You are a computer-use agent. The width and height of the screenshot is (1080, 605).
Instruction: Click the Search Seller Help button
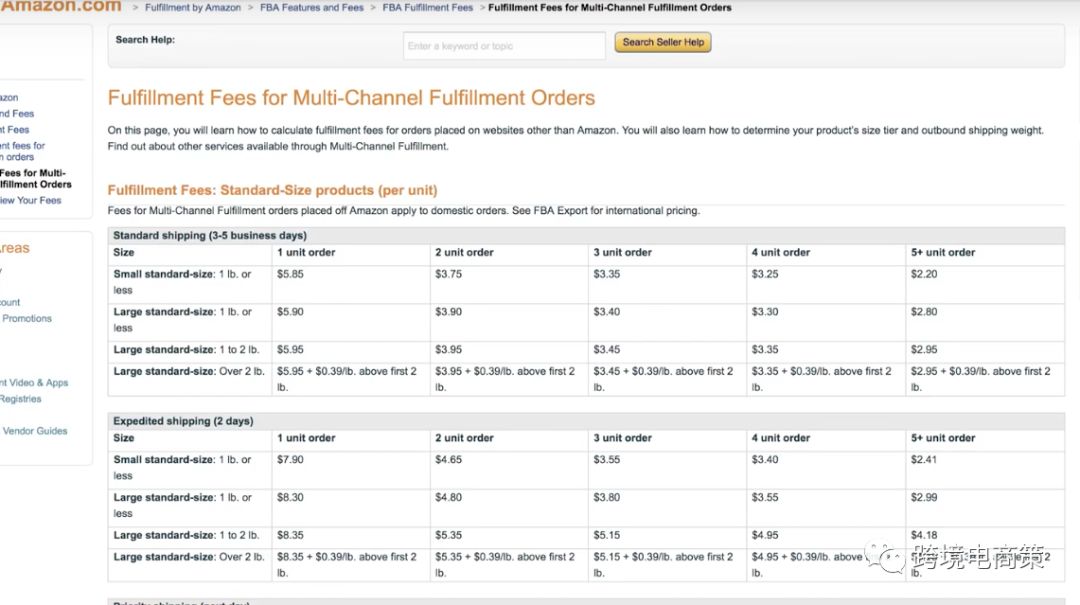(663, 42)
